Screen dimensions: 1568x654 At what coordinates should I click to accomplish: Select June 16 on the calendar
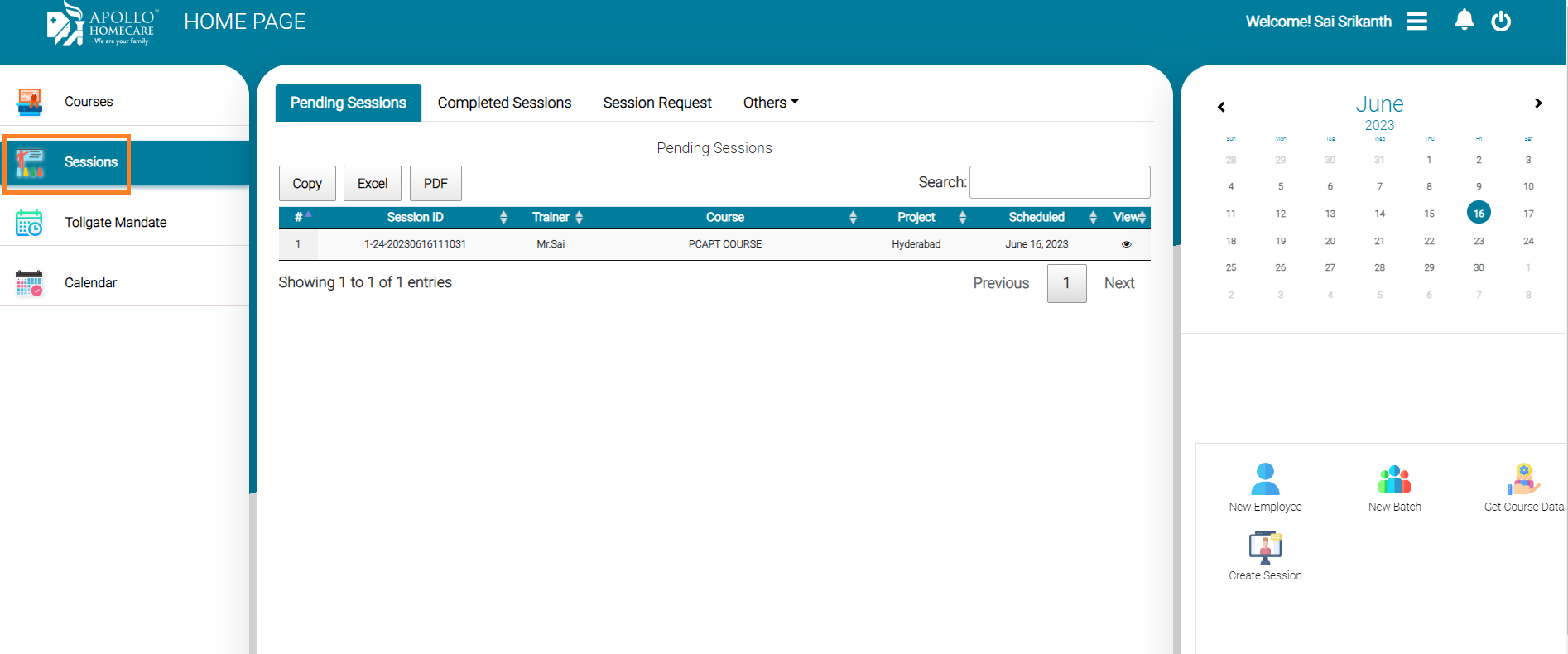[x=1479, y=214]
